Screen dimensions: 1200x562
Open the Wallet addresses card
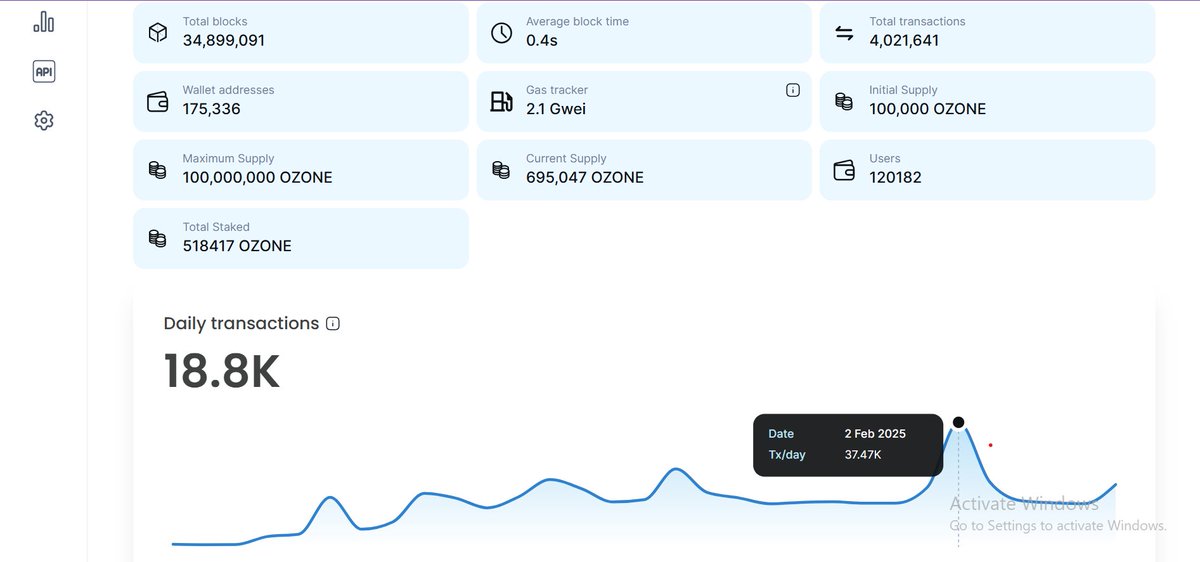click(301, 101)
